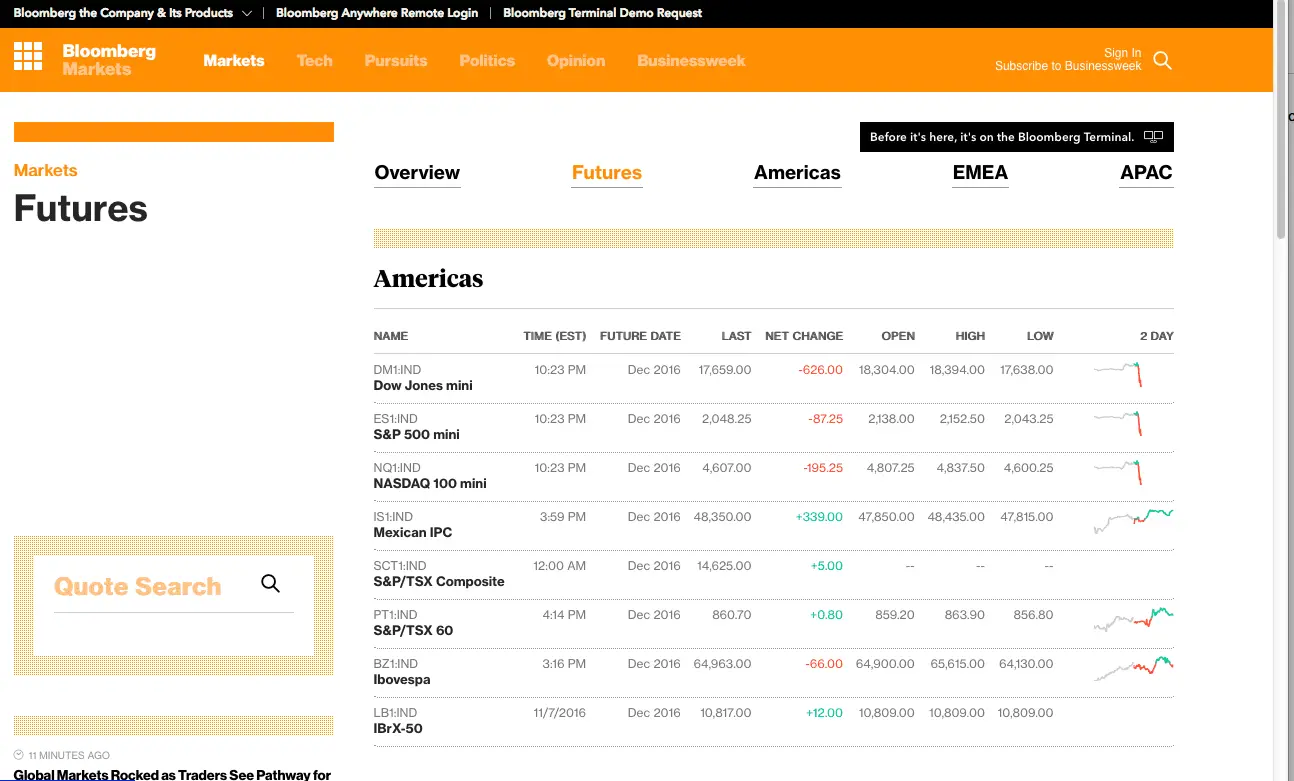Open the Tech section in navigation

coord(314,61)
